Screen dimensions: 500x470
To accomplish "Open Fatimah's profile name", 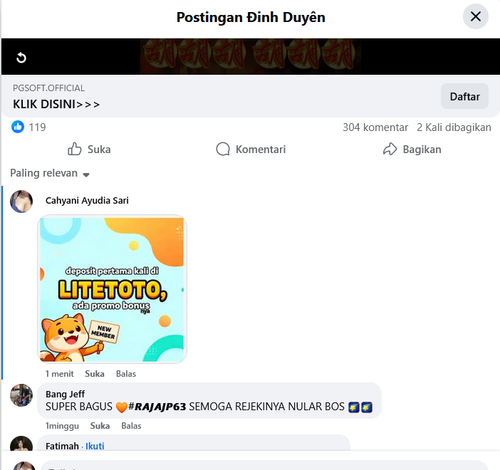I will click(62, 446).
